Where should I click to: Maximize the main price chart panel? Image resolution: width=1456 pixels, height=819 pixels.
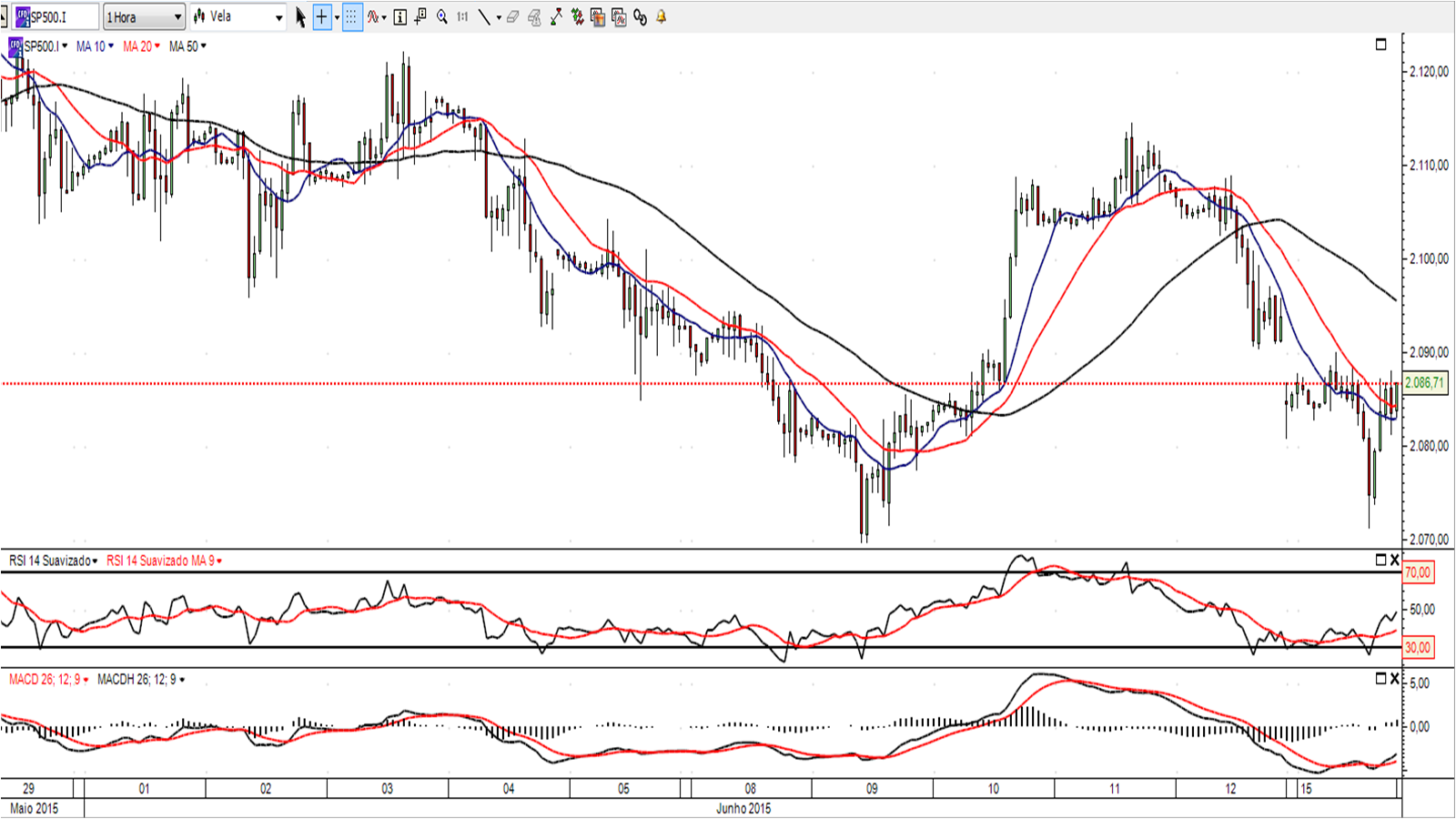point(1380,45)
